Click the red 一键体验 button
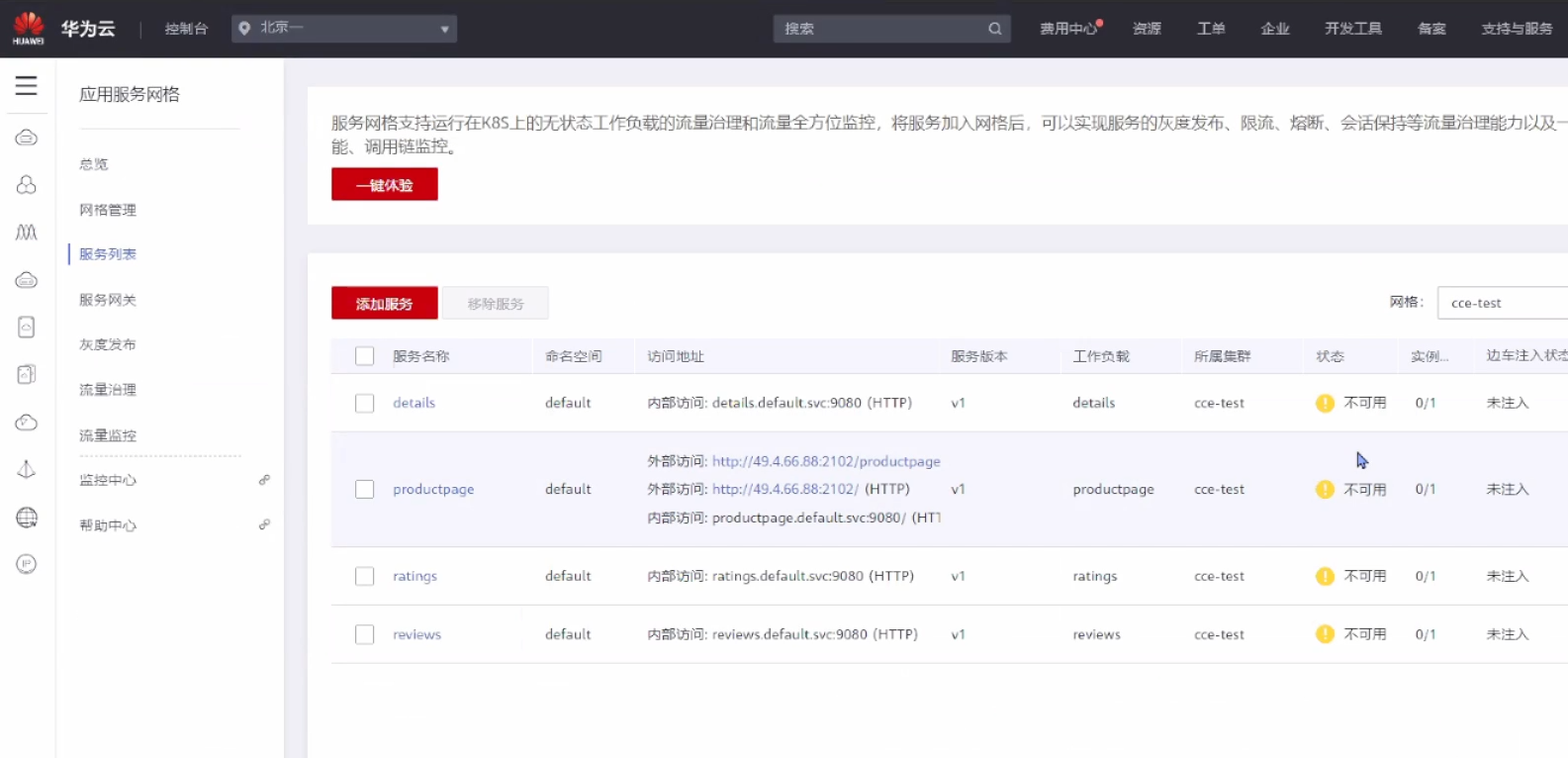 (x=385, y=184)
